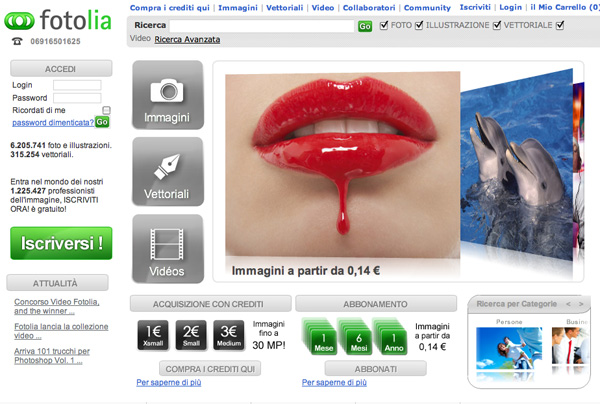
Task: Open the Persone category thumbnail
Action: pyautogui.click(x=509, y=348)
